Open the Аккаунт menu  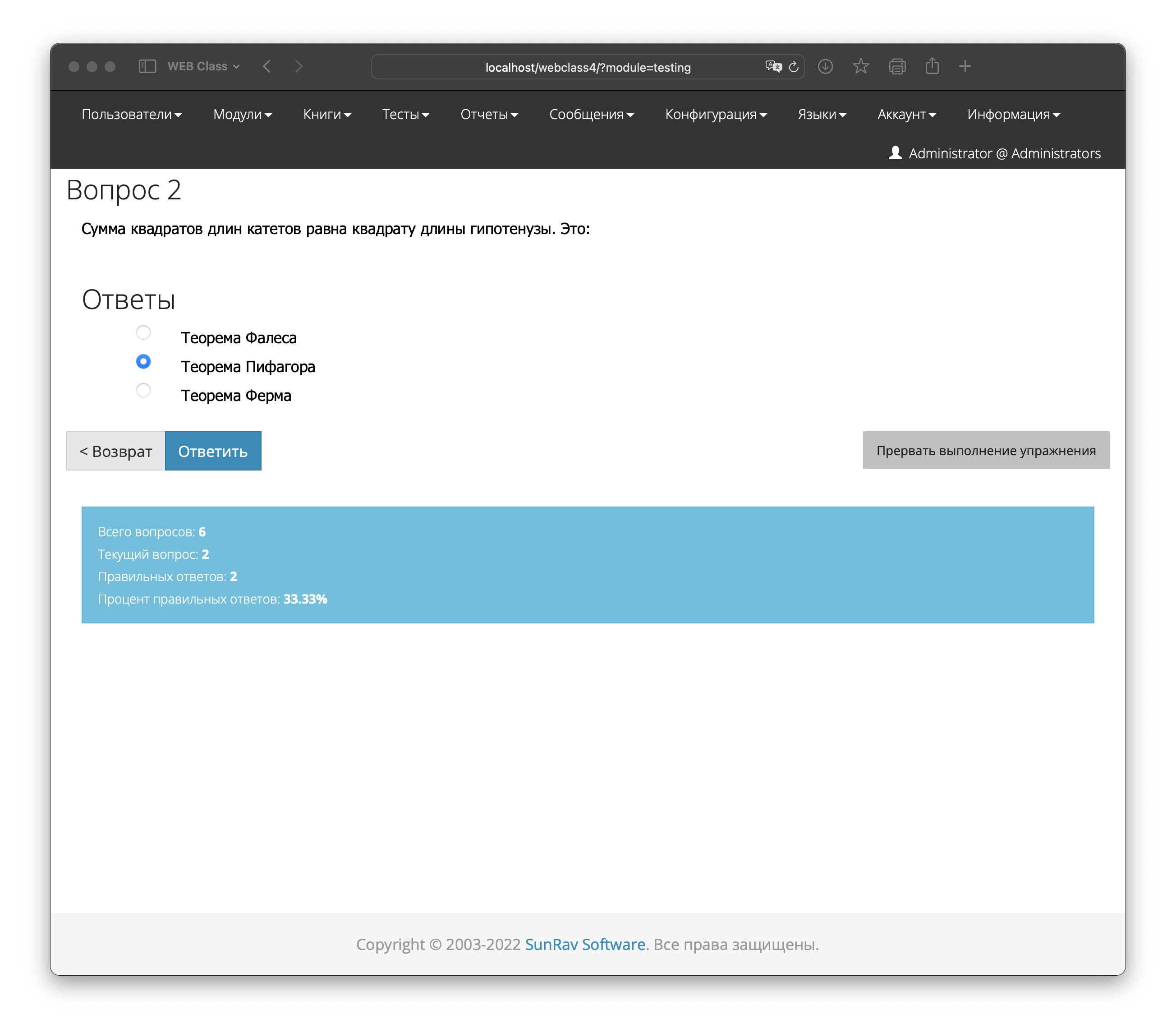point(907,115)
